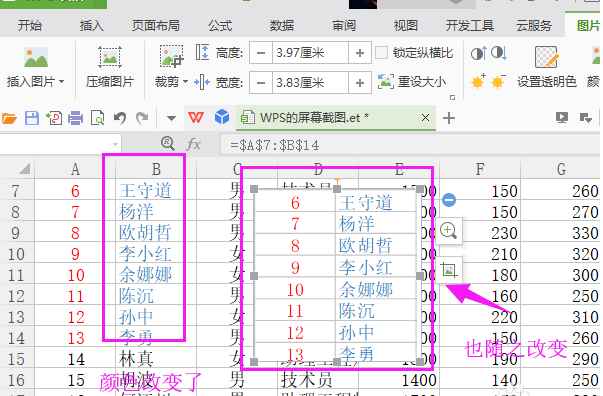This screenshot has height=396, width=603.
Task: Click the print icon
Action: pyautogui.click(x=75, y=118)
